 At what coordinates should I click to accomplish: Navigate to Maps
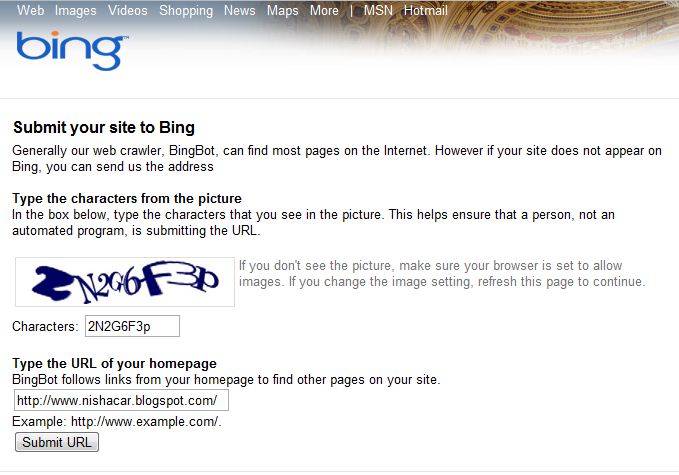click(283, 11)
